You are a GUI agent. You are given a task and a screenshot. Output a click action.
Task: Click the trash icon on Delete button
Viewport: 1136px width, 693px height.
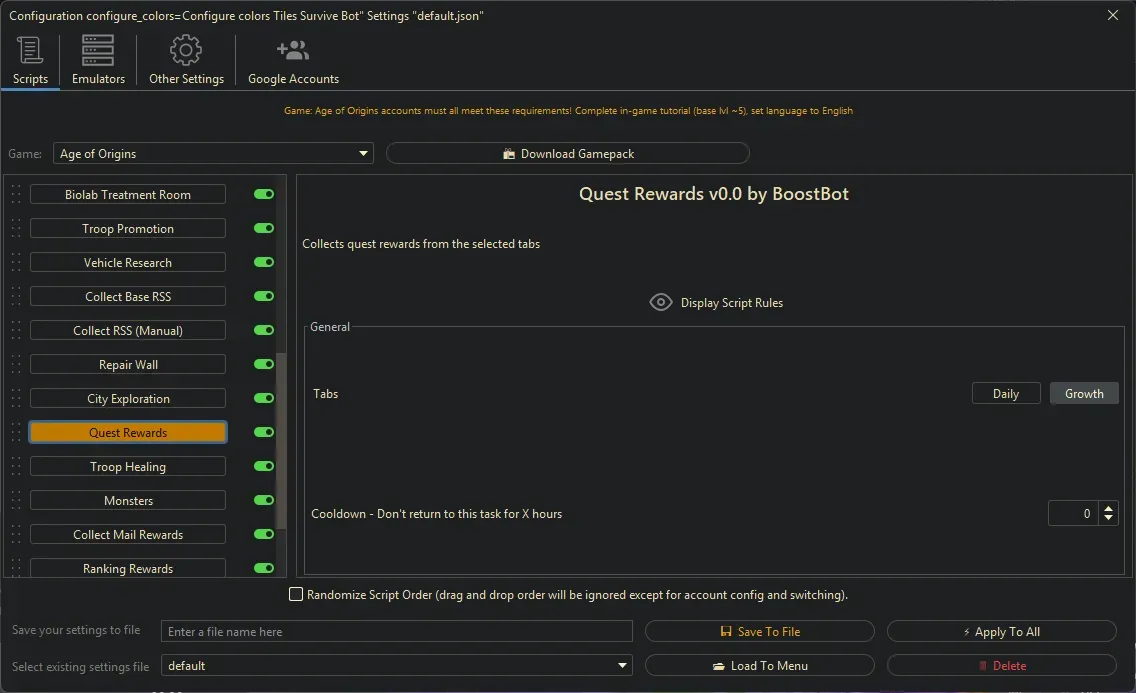pos(984,665)
